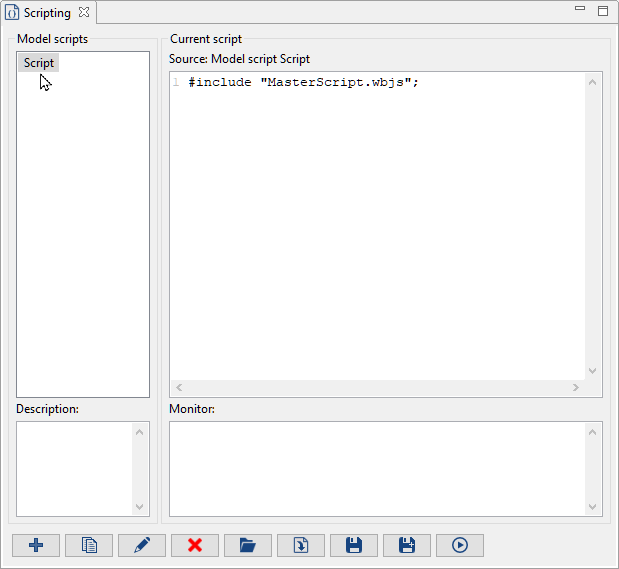Click the Scripting tab

pos(47,13)
